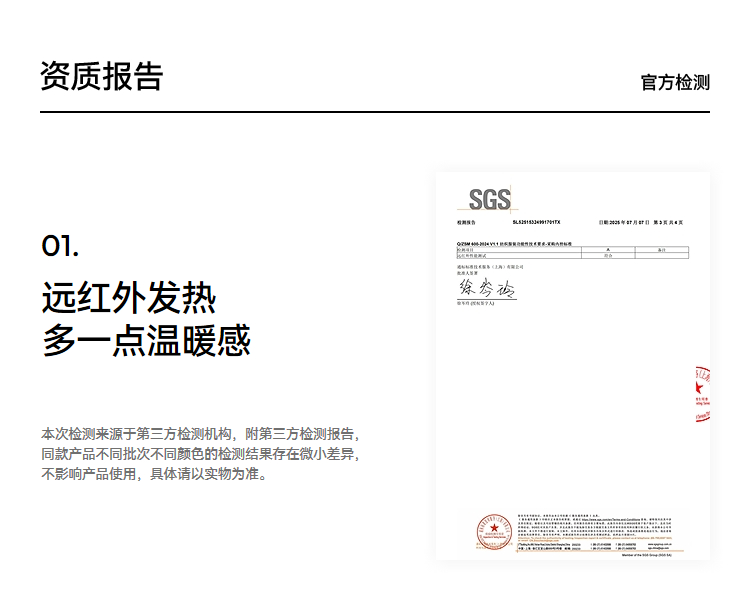
Task: Click the partial red stamp on right edge
Action: tap(701, 395)
